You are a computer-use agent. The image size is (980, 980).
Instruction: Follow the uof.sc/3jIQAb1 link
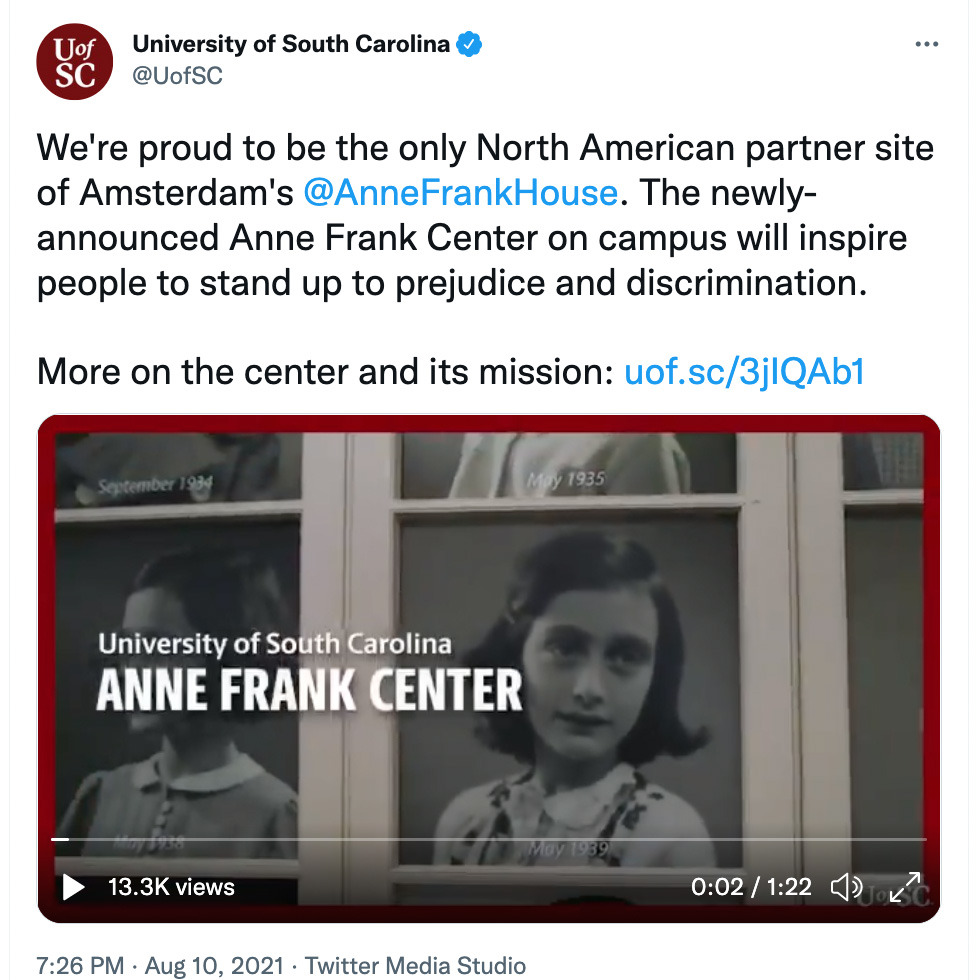pyautogui.click(x=744, y=372)
